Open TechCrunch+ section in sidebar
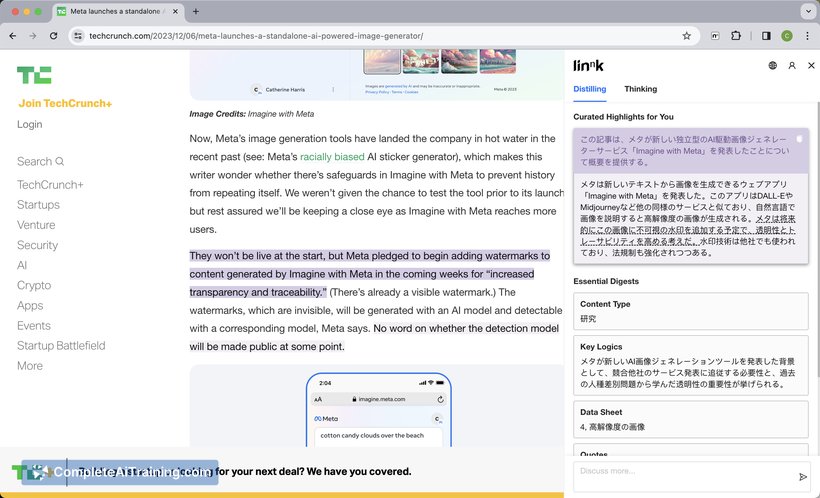The image size is (820, 498). tap(50, 185)
